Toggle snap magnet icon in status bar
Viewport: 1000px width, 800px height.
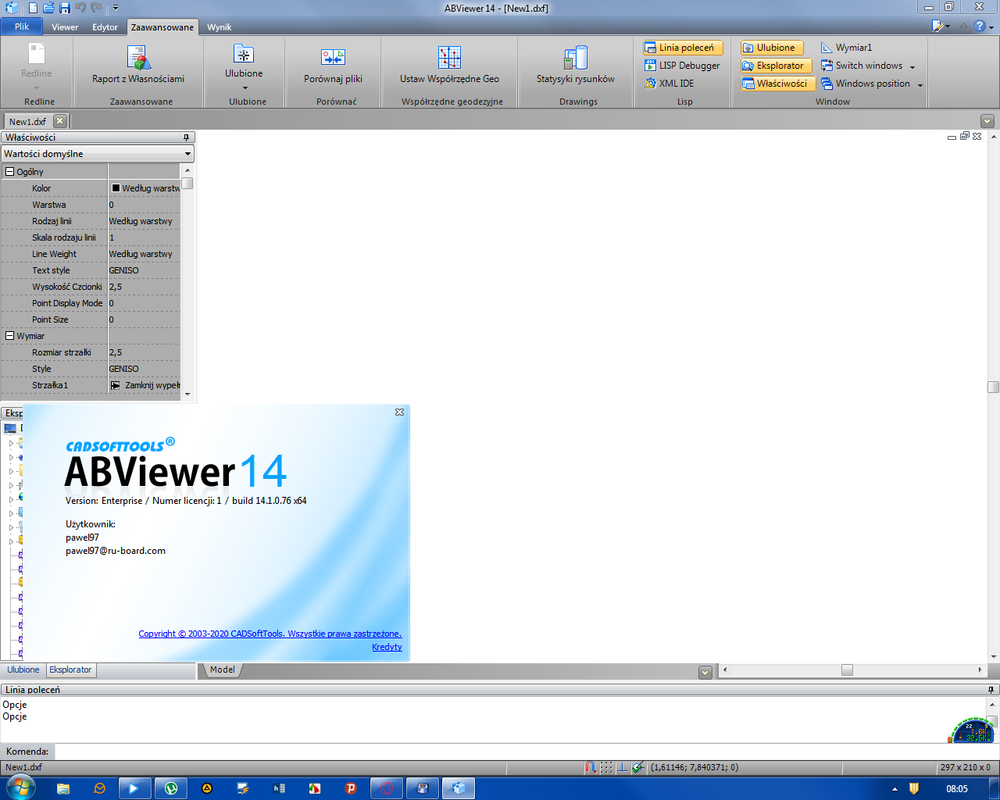[x=591, y=767]
